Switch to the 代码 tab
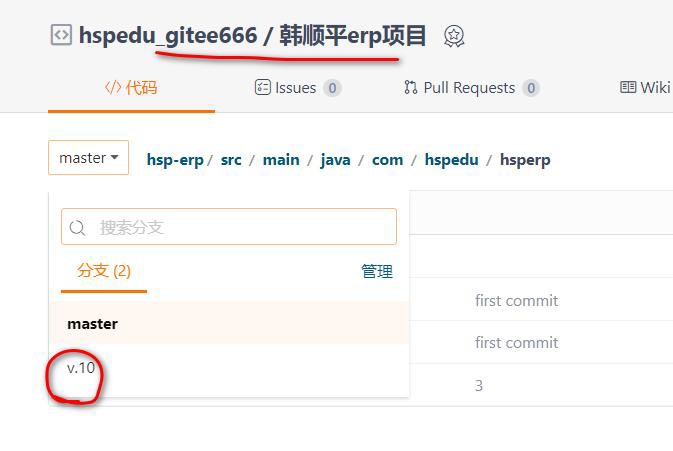 (131, 88)
